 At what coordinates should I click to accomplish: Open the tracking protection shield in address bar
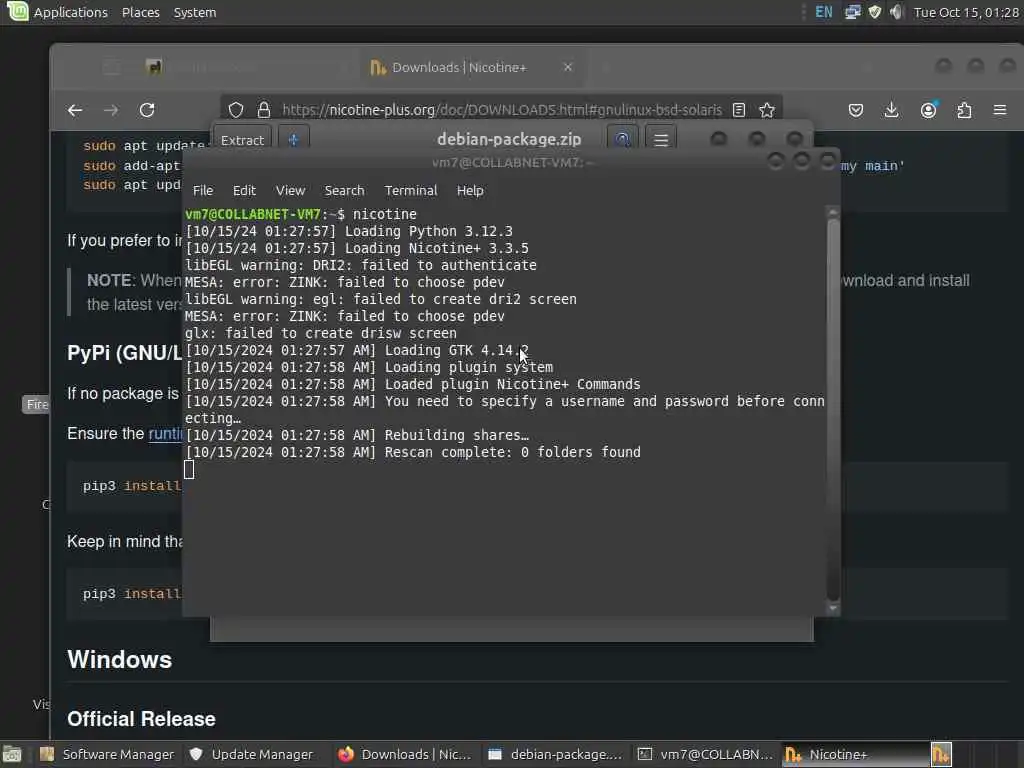pyautogui.click(x=236, y=110)
